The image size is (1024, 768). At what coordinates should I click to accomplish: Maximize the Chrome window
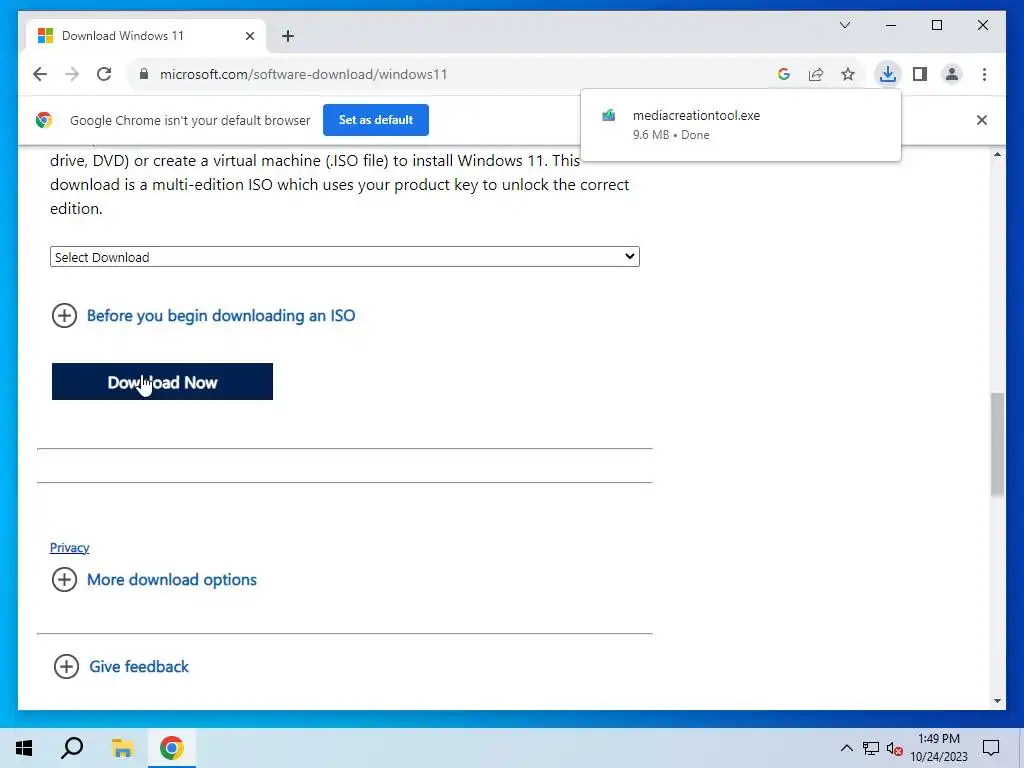point(937,25)
